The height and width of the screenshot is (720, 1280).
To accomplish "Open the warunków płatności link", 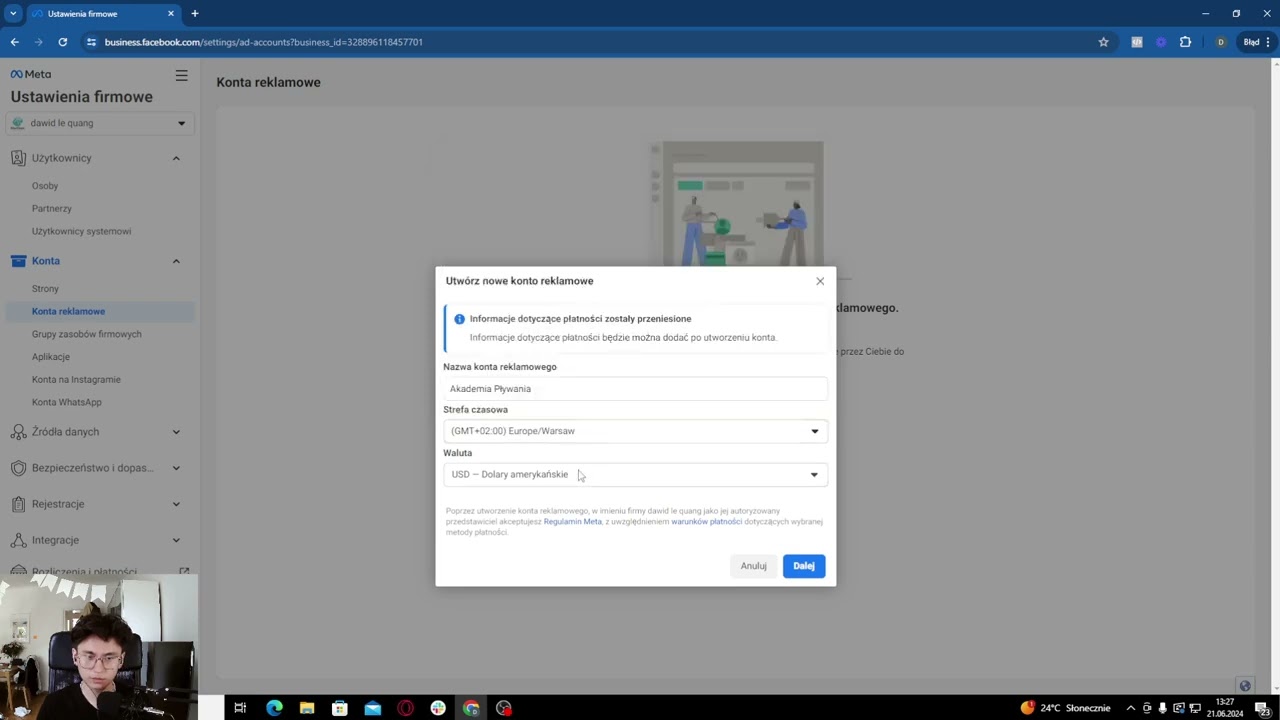I will (706, 521).
